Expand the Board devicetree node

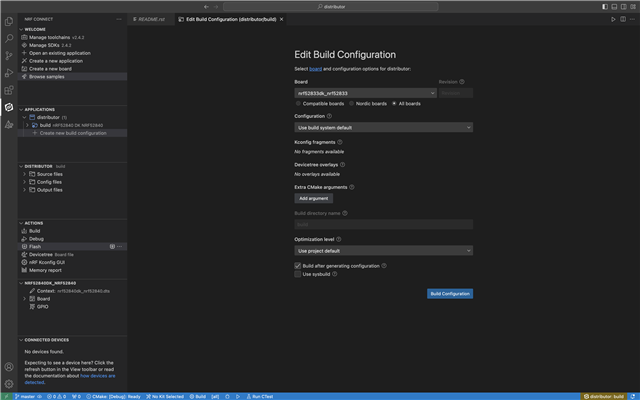[x=24, y=299]
